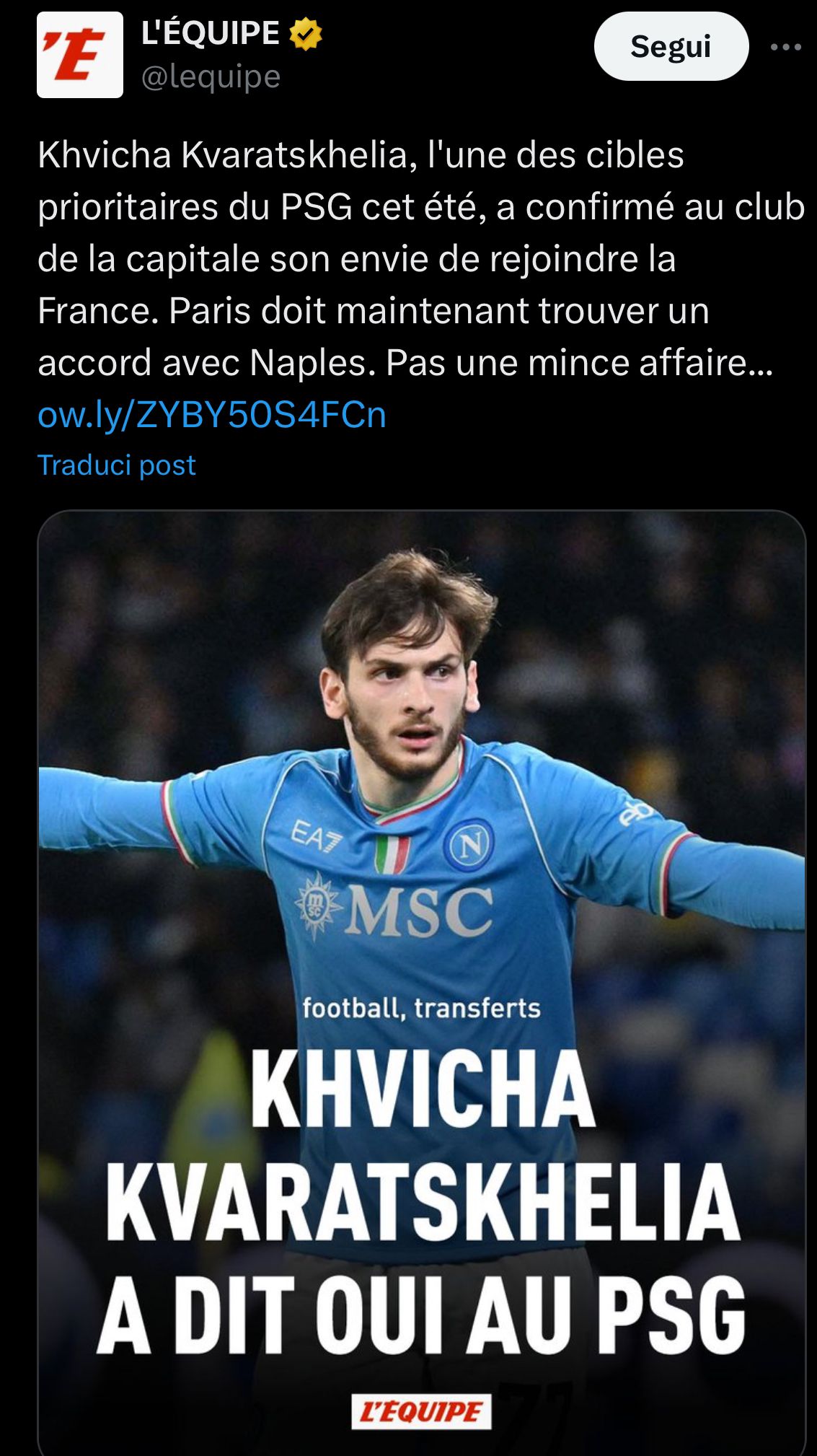Screen dimensions: 817x1456
Task: Click the "football, transferts" category label
Action: click(421, 1007)
